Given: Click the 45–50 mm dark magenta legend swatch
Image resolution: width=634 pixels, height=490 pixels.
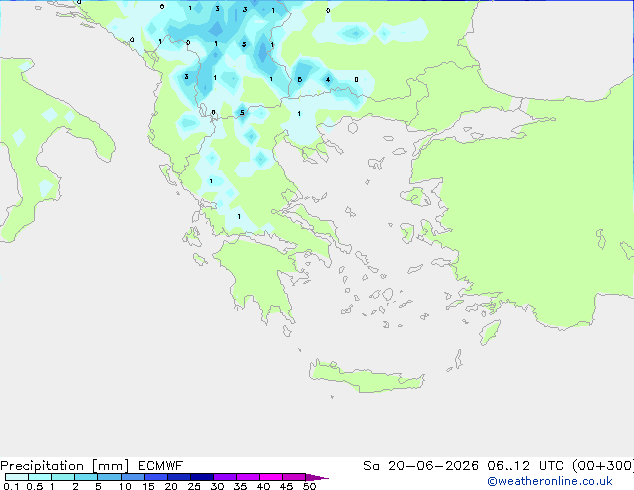Looking at the screenshot, I should (x=294, y=477).
